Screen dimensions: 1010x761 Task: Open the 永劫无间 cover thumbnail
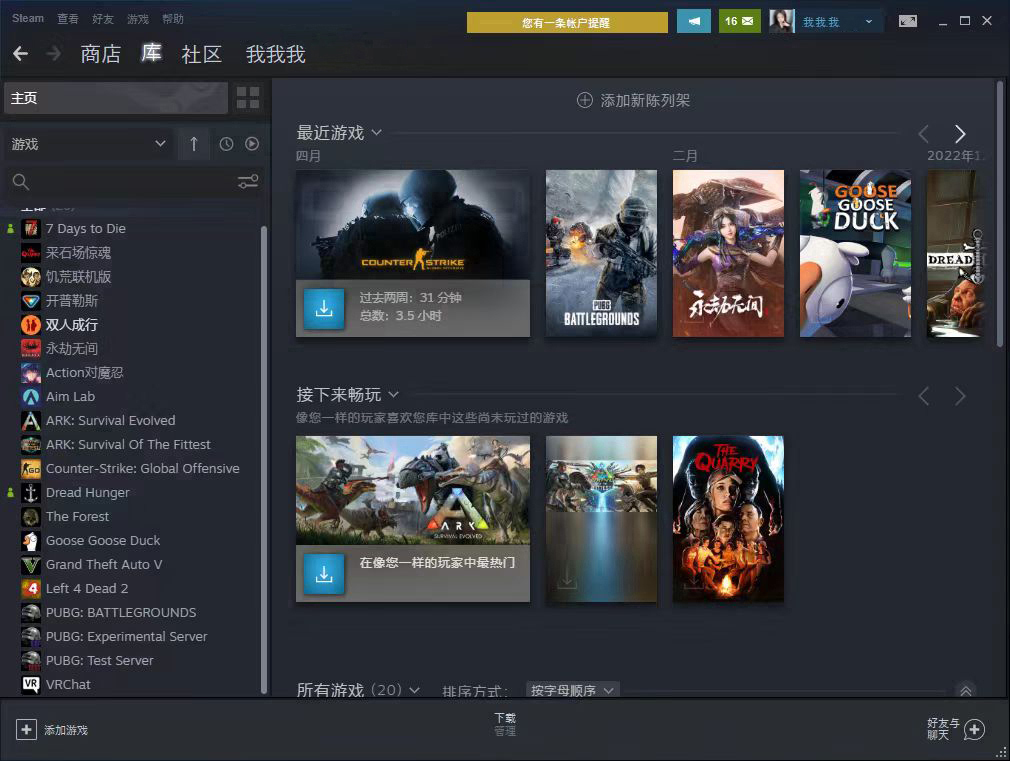(728, 253)
